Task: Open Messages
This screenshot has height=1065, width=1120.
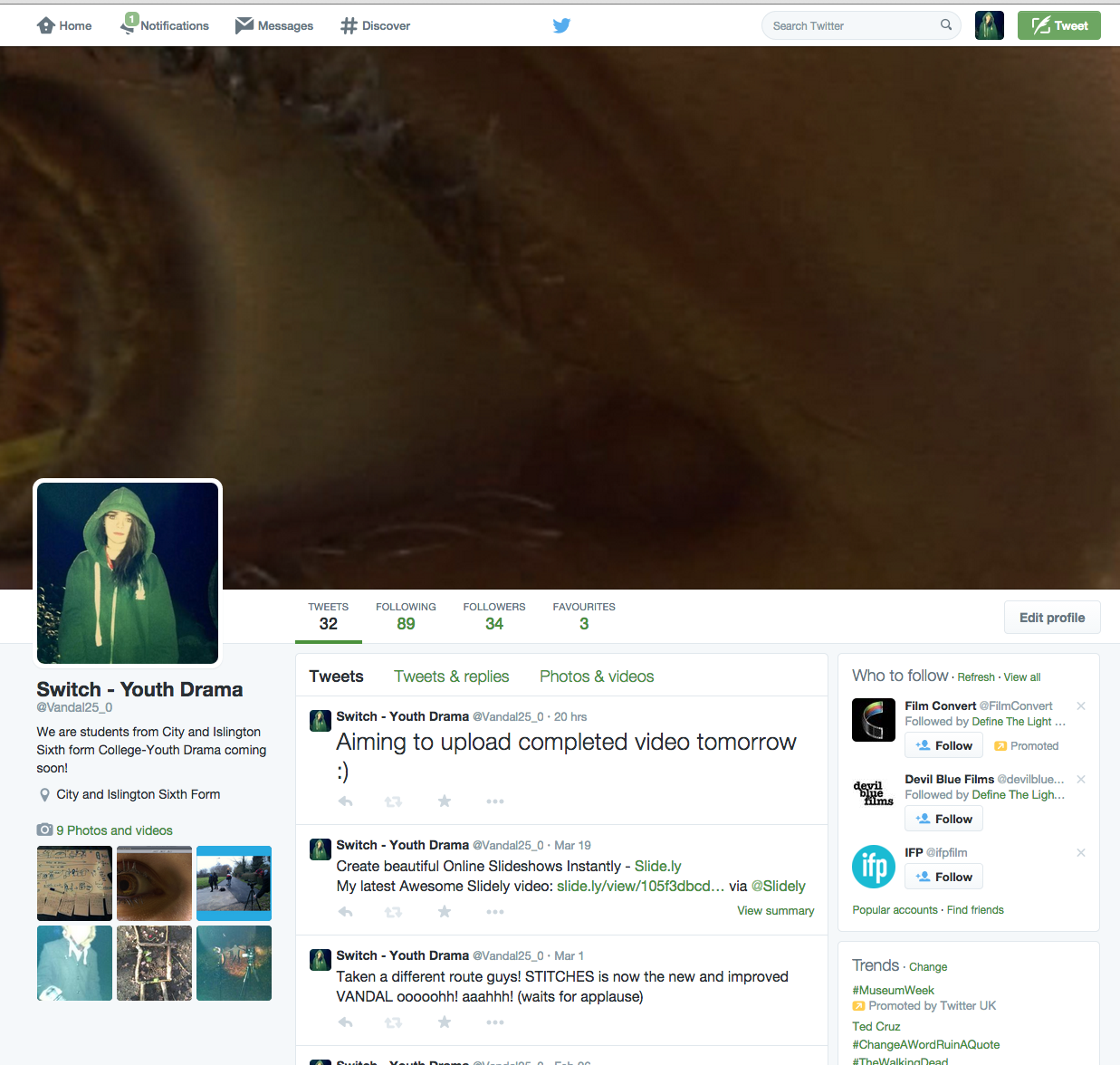Action: (x=274, y=25)
